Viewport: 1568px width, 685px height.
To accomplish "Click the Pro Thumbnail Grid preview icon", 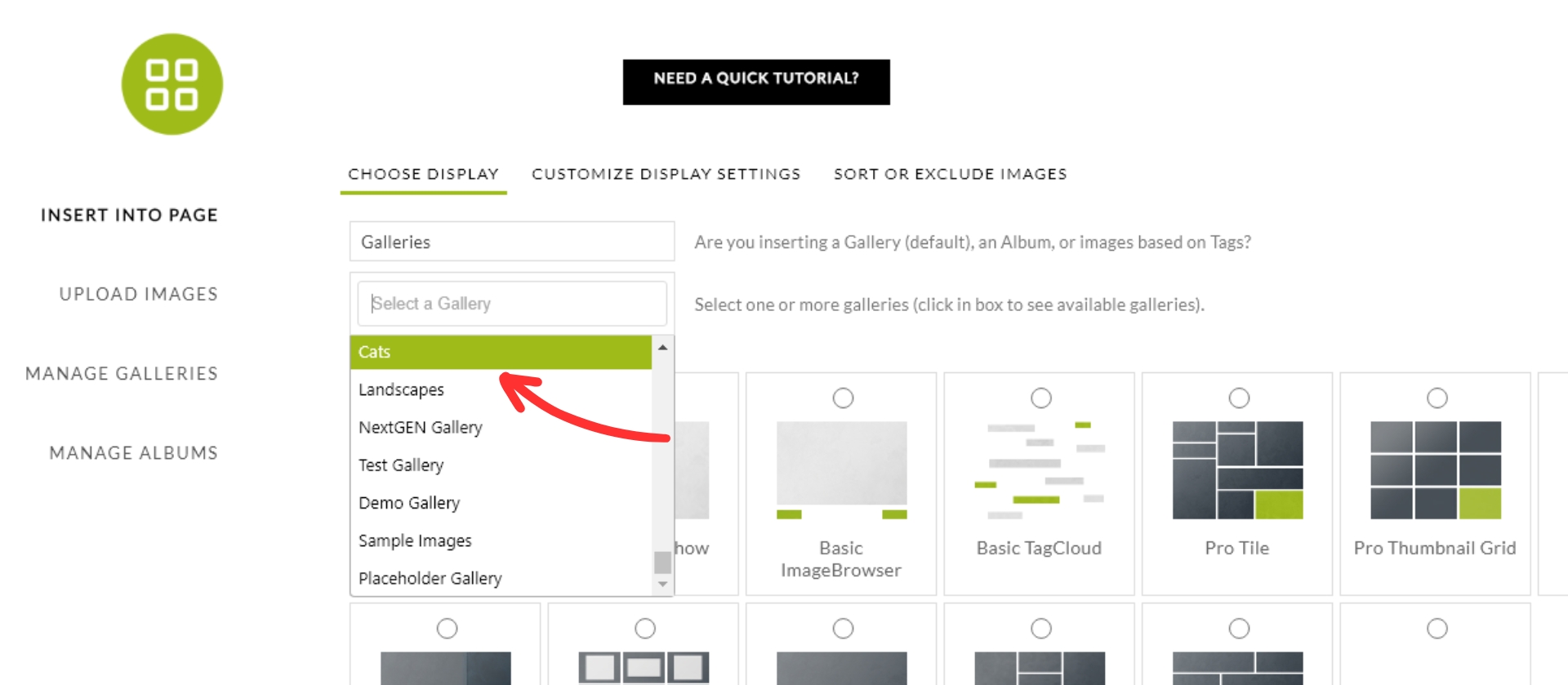I will point(1435,468).
